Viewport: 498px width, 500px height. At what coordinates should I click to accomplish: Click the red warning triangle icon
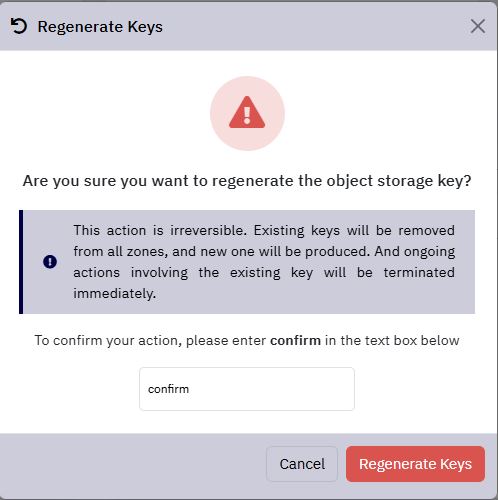pos(247,112)
